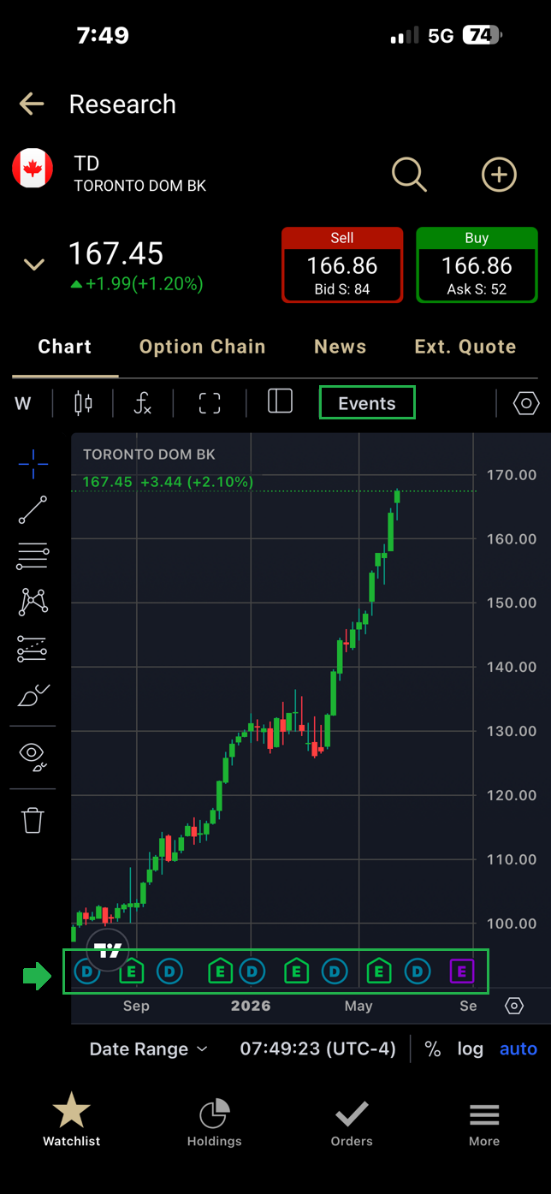Open chart settings hexagon in top toolbar
Screen dimensions: 551x1194
pyautogui.click(x=526, y=404)
